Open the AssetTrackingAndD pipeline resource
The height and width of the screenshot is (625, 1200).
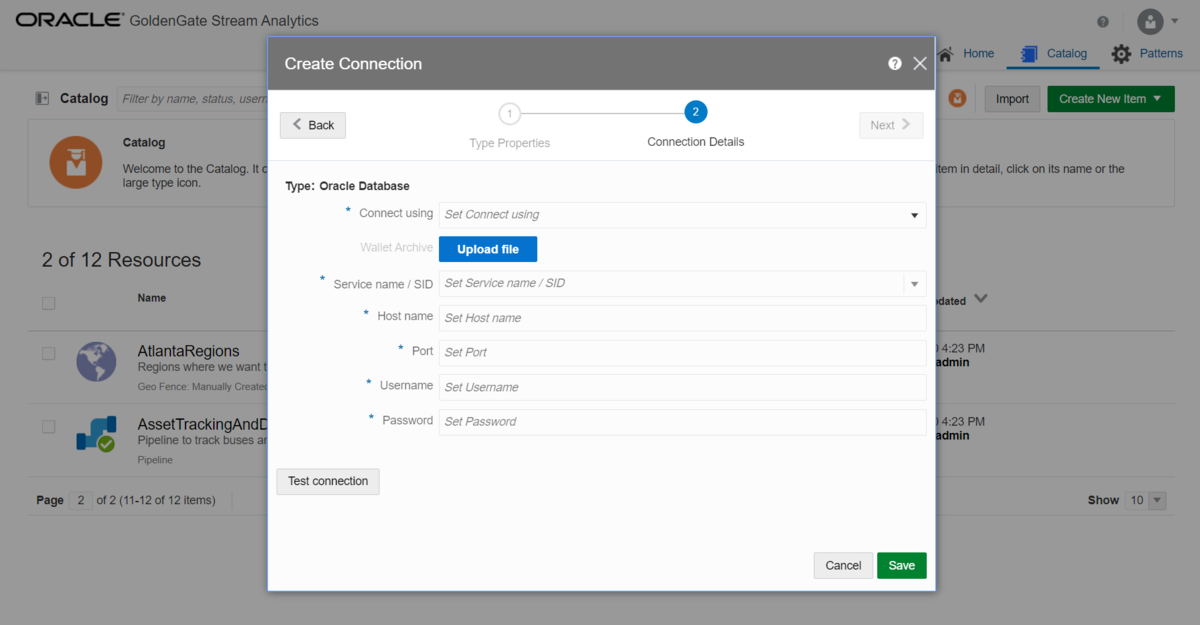point(202,424)
